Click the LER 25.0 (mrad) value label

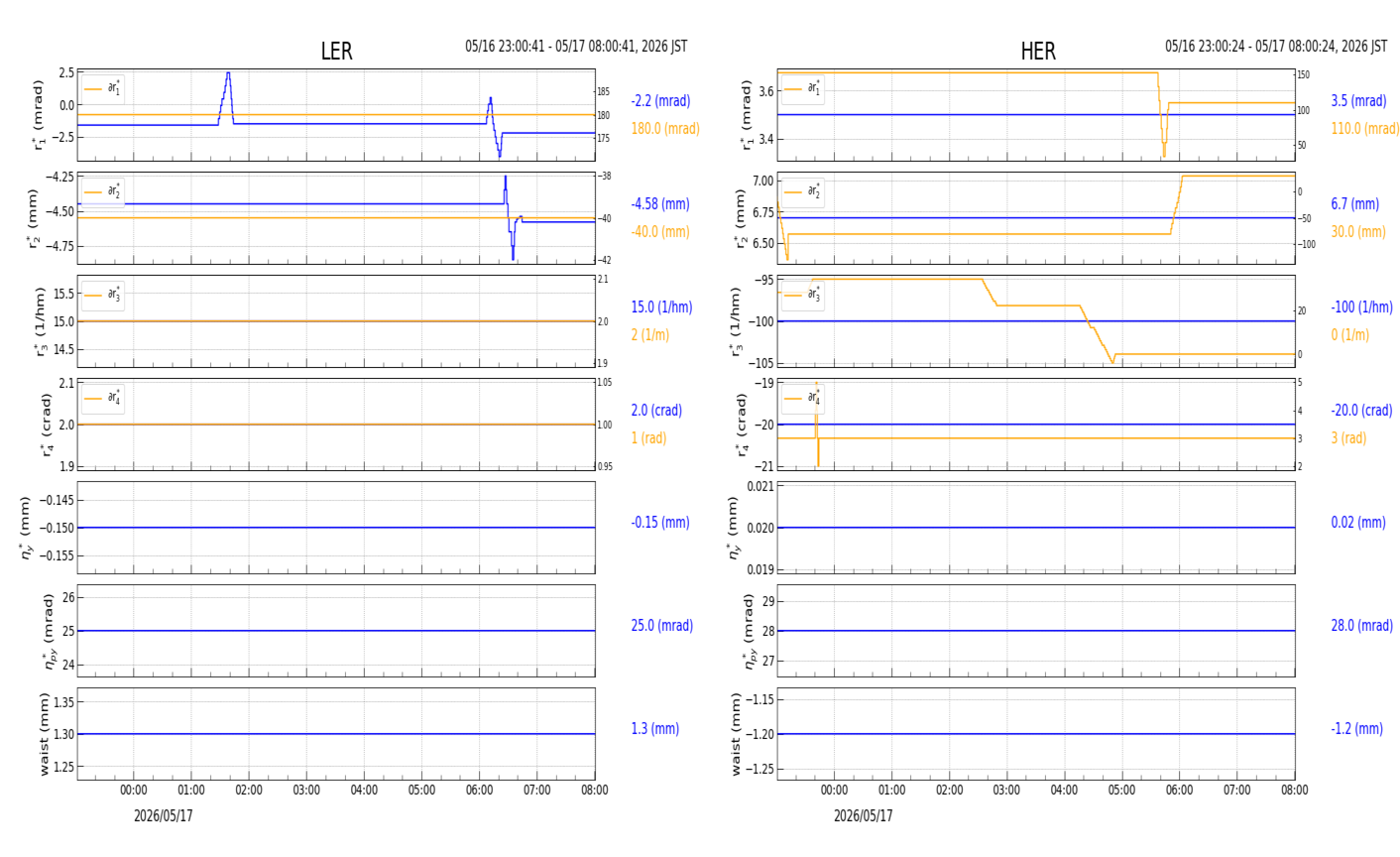(x=662, y=626)
